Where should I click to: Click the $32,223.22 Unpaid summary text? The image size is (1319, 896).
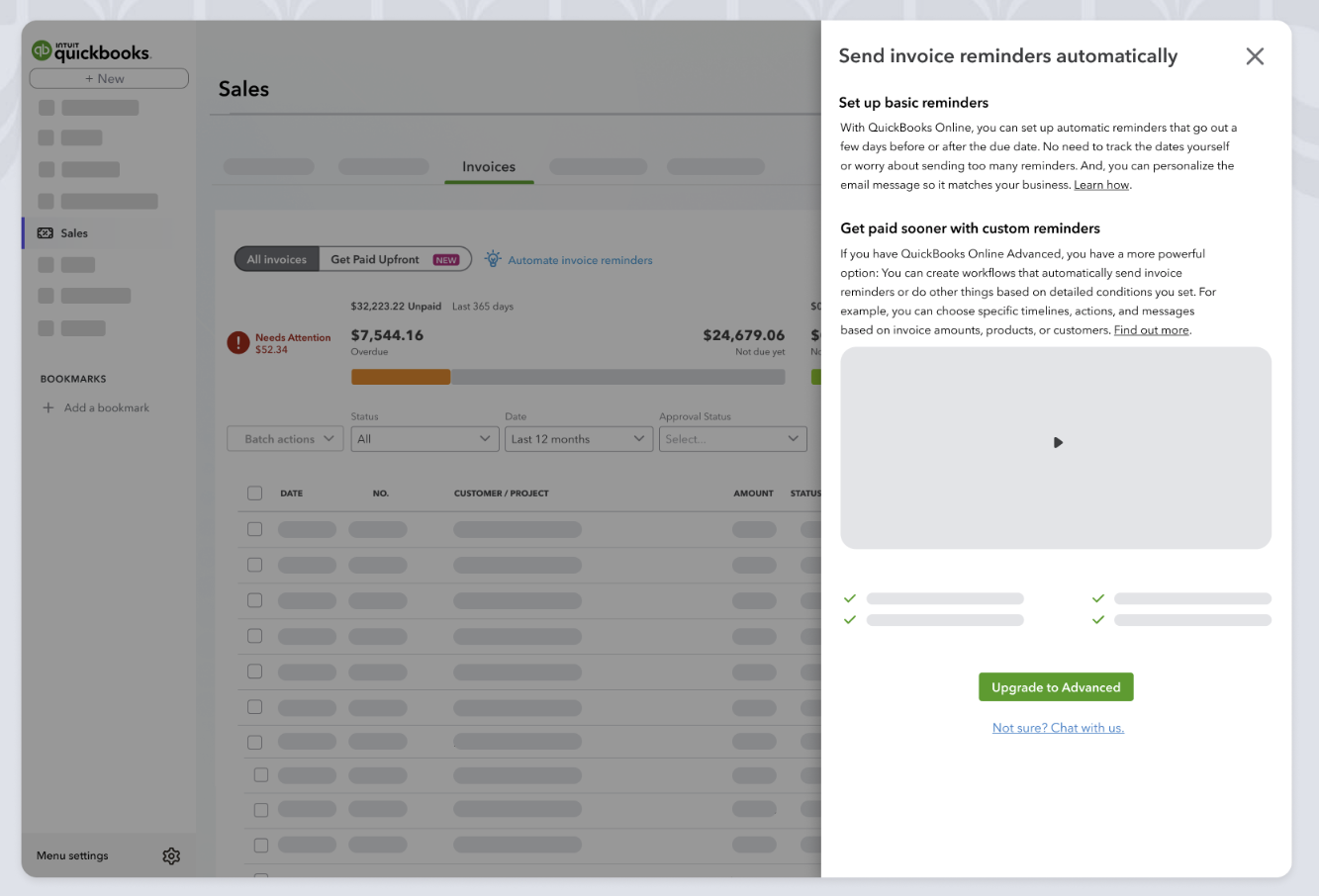(396, 307)
